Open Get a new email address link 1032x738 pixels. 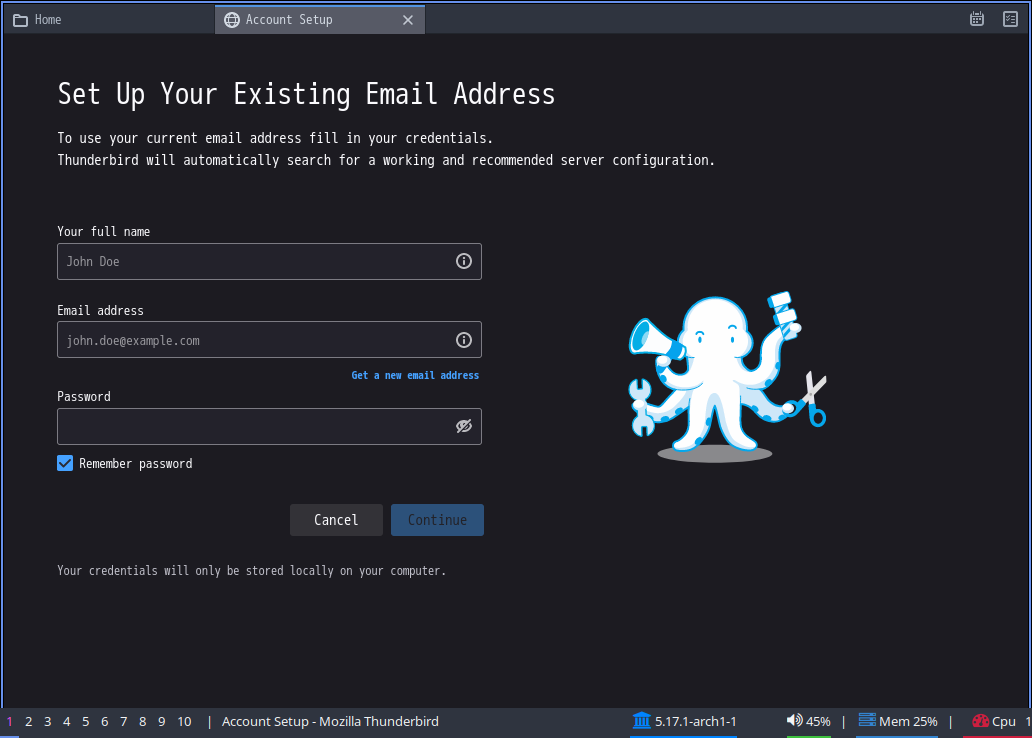pos(415,375)
